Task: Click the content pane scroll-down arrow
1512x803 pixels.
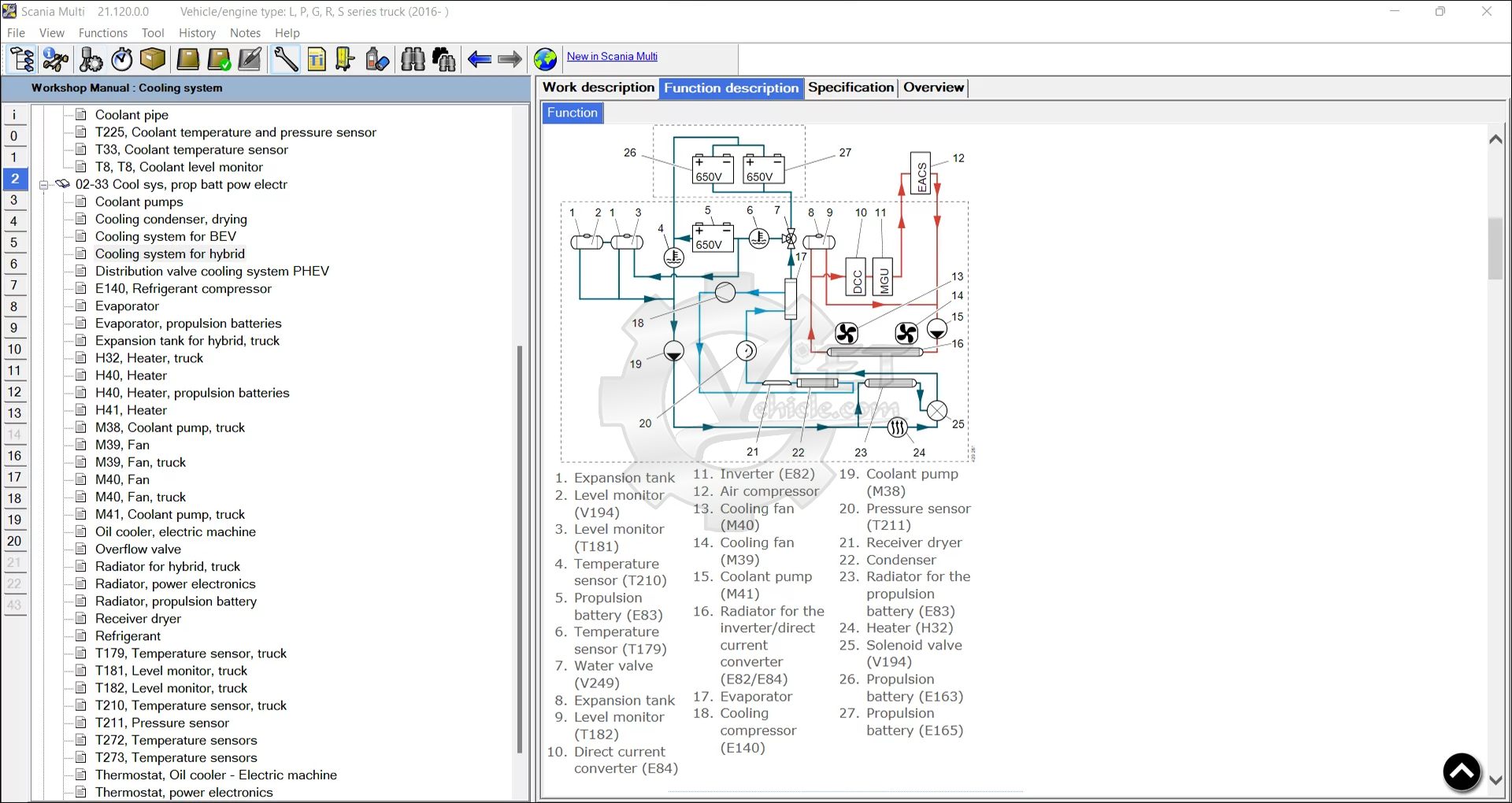Action: [x=1496, y=780]
